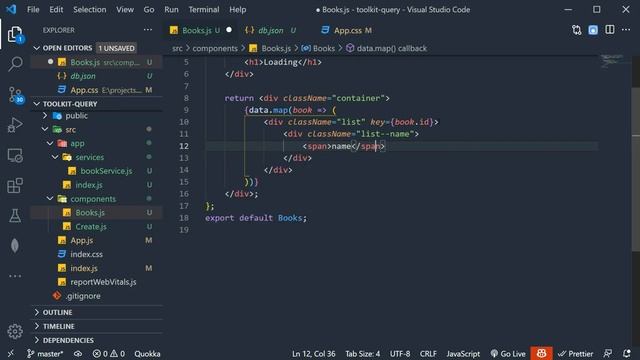Collapse the src folder
This screenshot has width=640, height=360.
point(97,130)
